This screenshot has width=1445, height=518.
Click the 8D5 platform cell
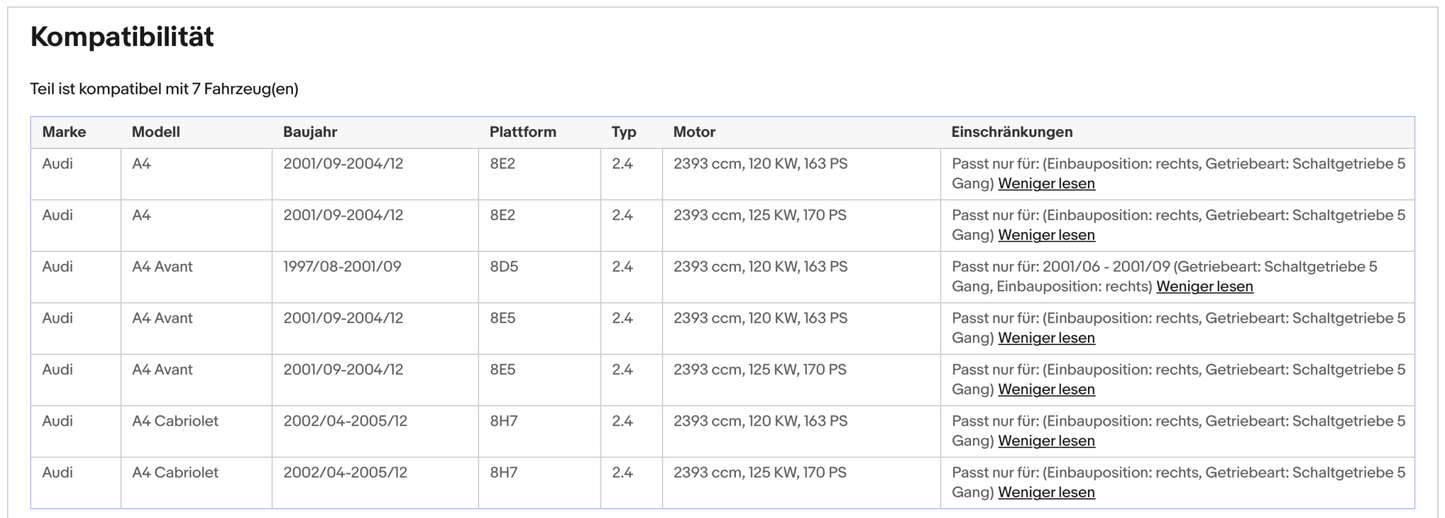[502, 267]
